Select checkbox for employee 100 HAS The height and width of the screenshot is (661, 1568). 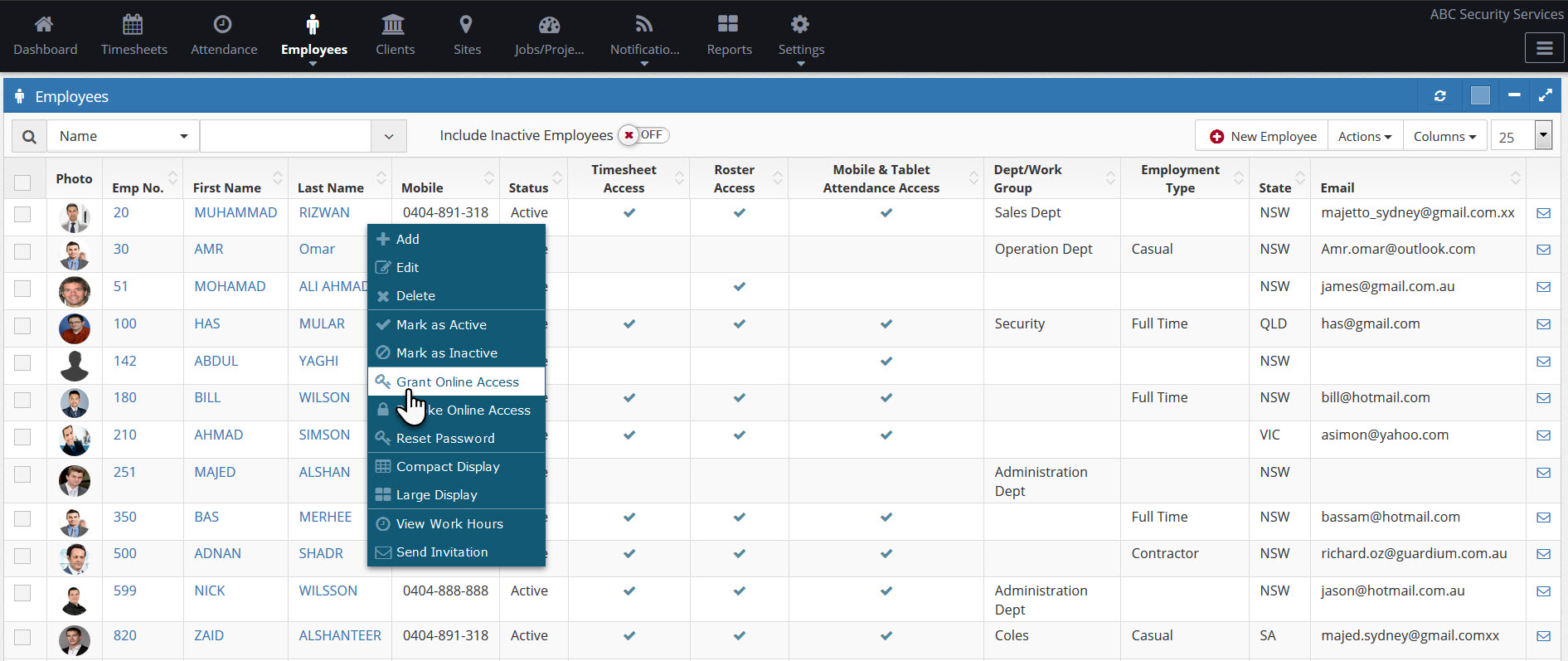22,325
